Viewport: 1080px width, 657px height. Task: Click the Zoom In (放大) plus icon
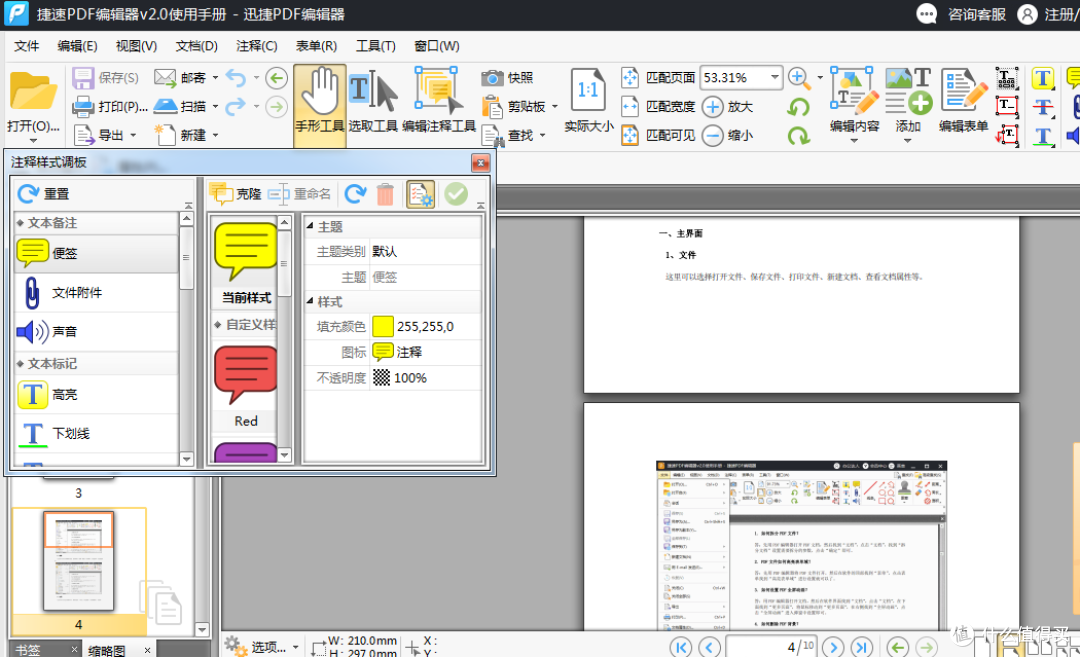(x=713, y=107)
